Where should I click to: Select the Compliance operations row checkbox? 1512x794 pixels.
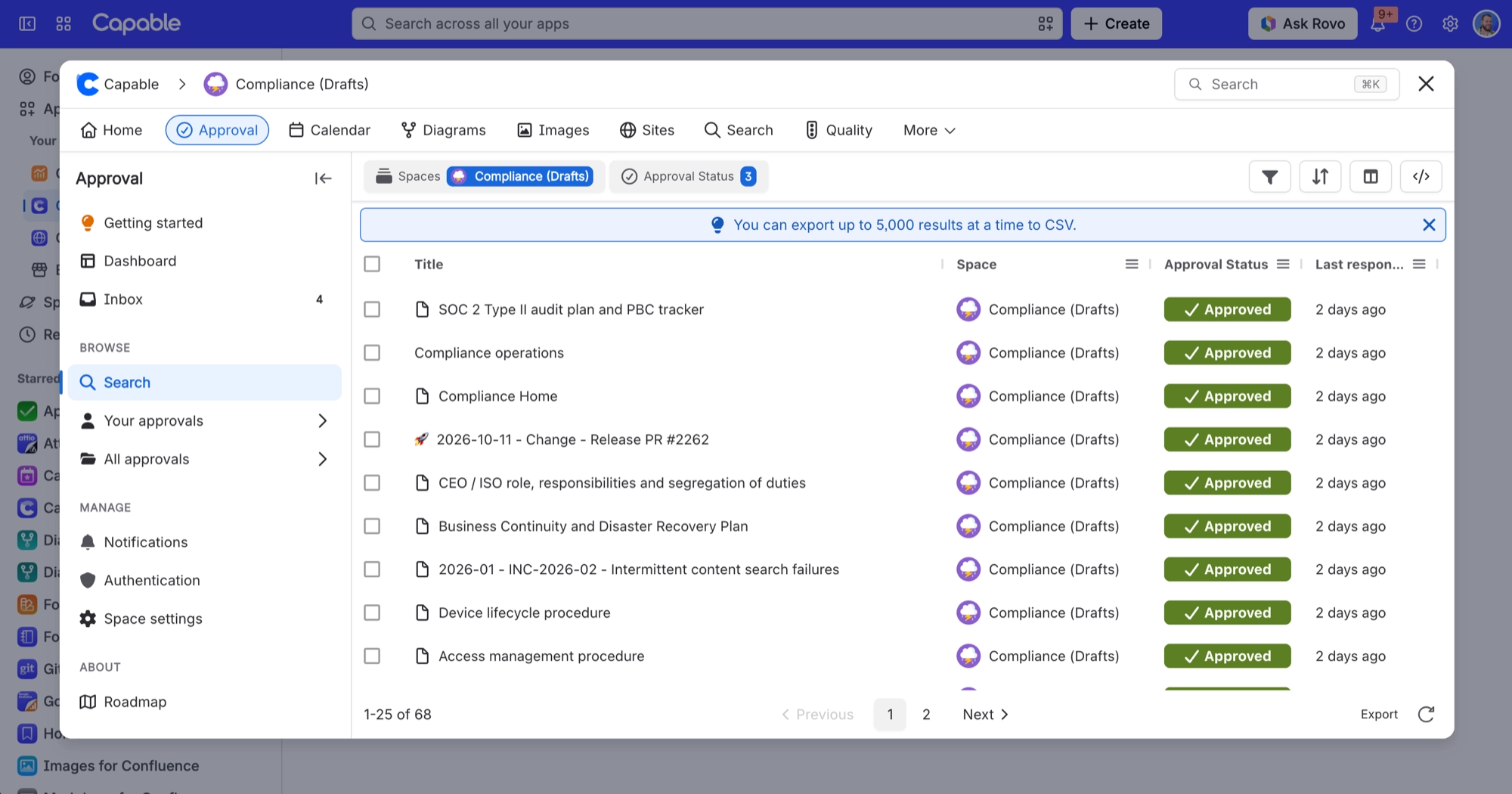(372, 353)
